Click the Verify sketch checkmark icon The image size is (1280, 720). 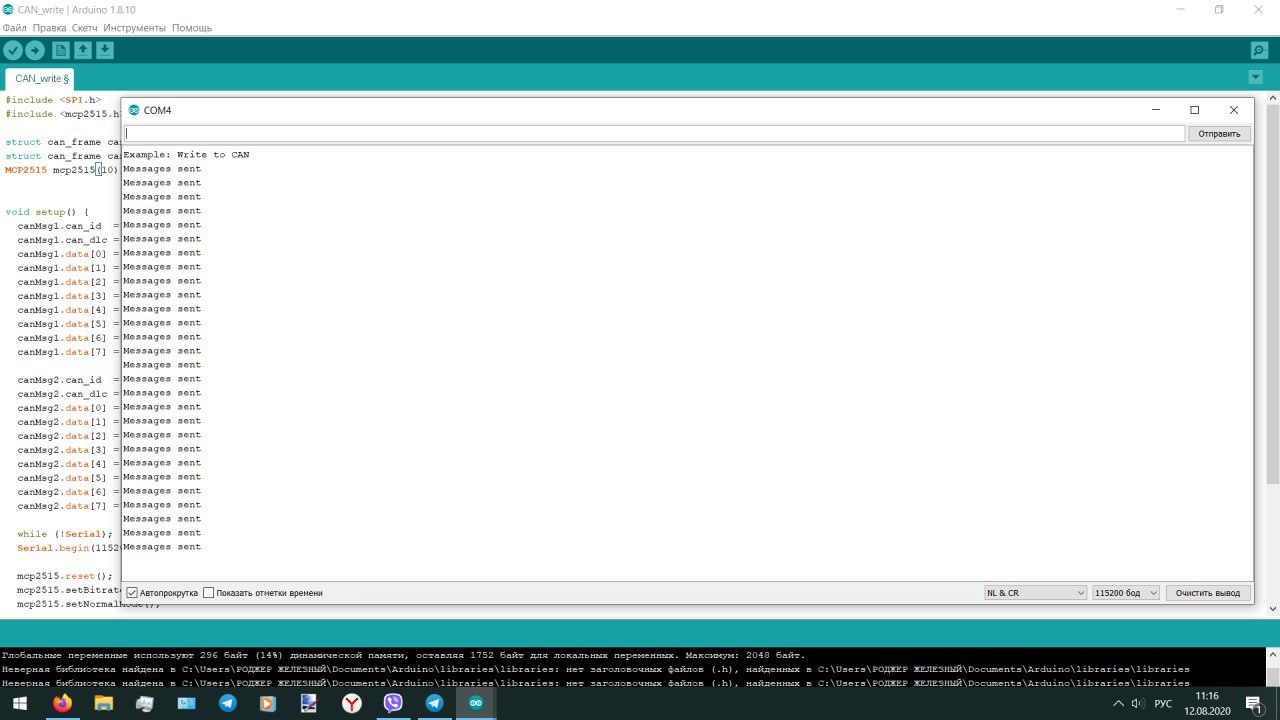tap(12, 50)
